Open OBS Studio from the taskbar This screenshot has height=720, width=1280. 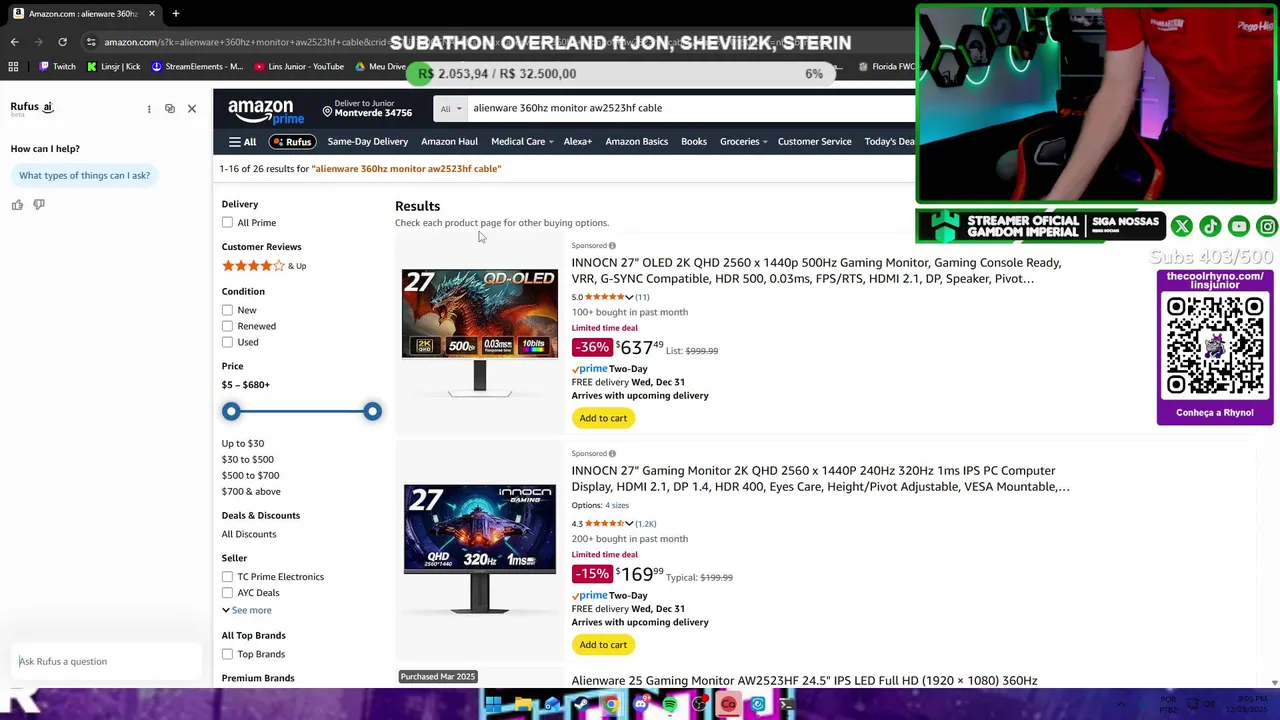point(699,705)
